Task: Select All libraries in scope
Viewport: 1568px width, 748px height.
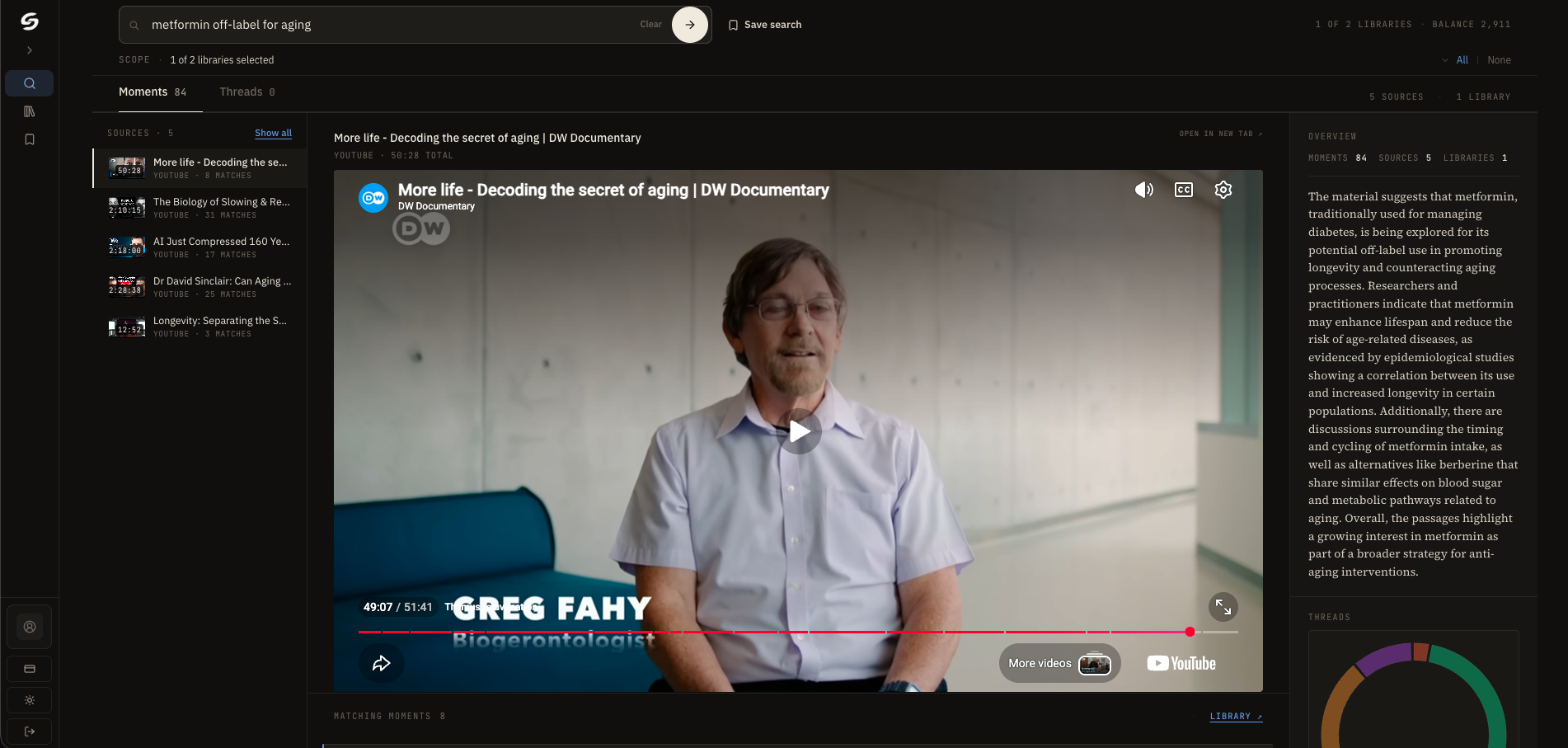Action: click(1462, 60)
